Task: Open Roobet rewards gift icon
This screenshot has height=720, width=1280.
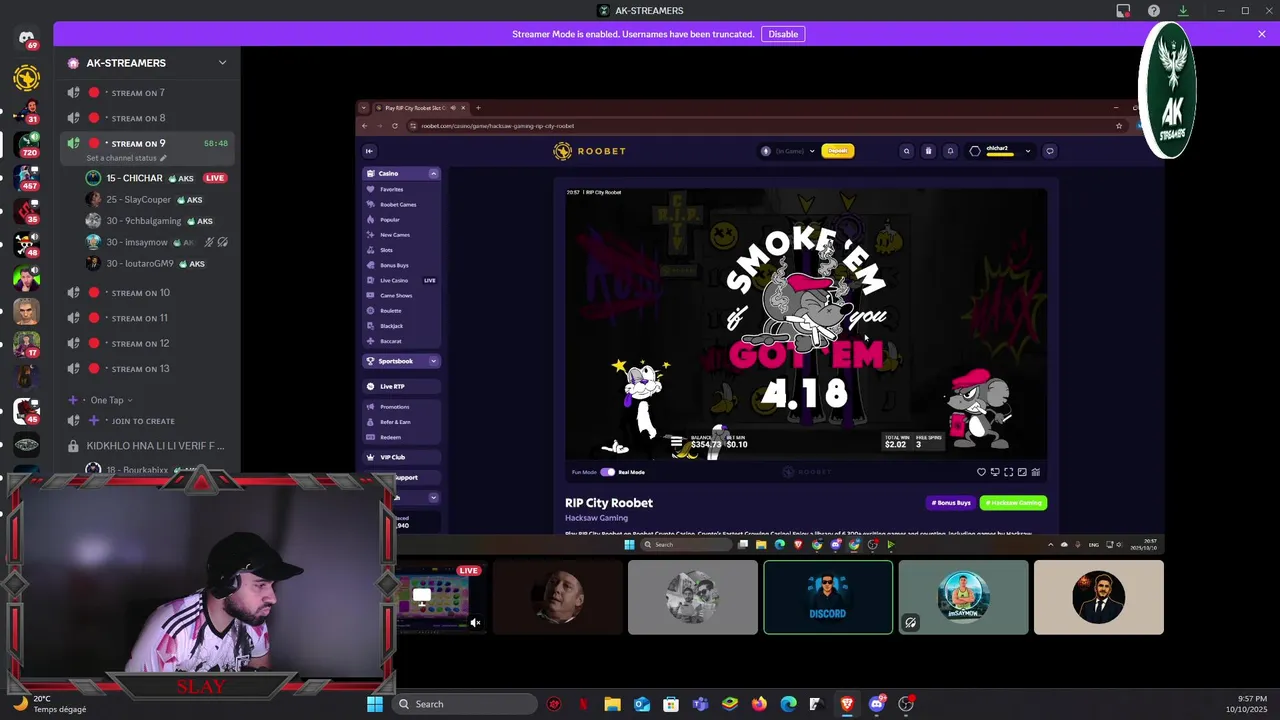Action: click(x=928, y=151)
